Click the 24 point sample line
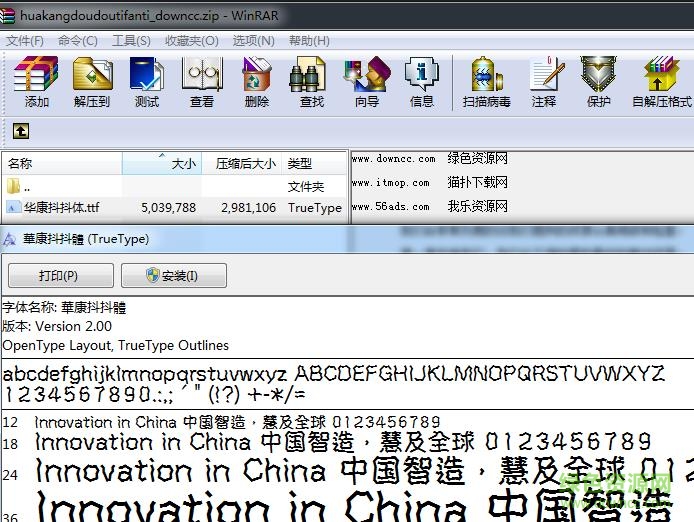694x522 pixels. 364,471
